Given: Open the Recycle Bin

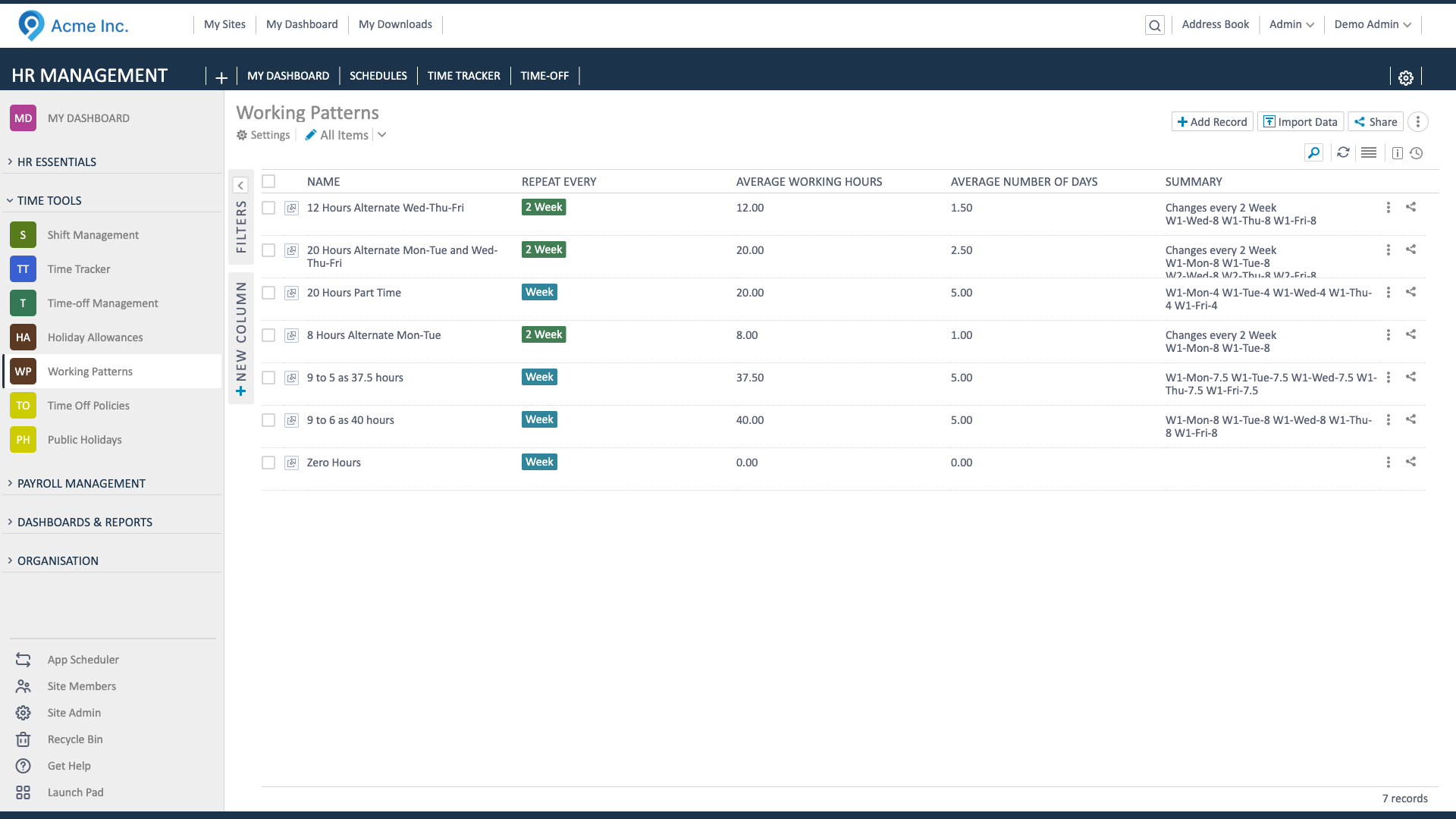Looking at the screenshot, I should click(x=74, y=739).
